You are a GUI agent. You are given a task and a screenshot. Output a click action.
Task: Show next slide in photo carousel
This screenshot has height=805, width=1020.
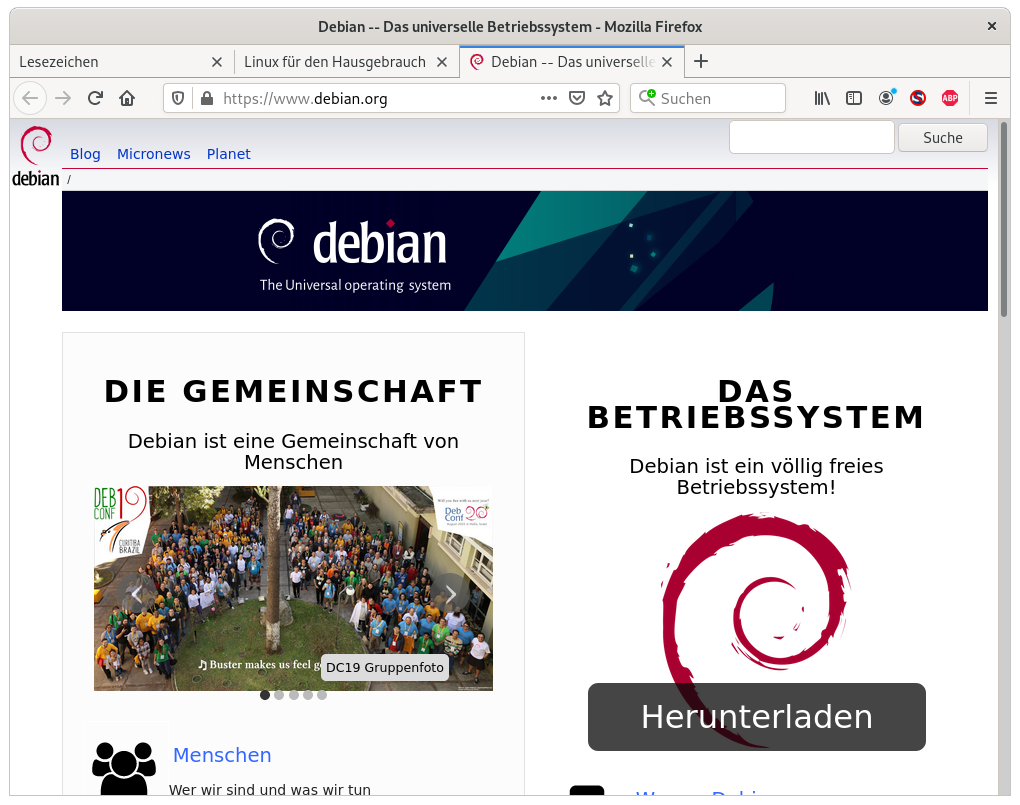[x=450, y=594]
